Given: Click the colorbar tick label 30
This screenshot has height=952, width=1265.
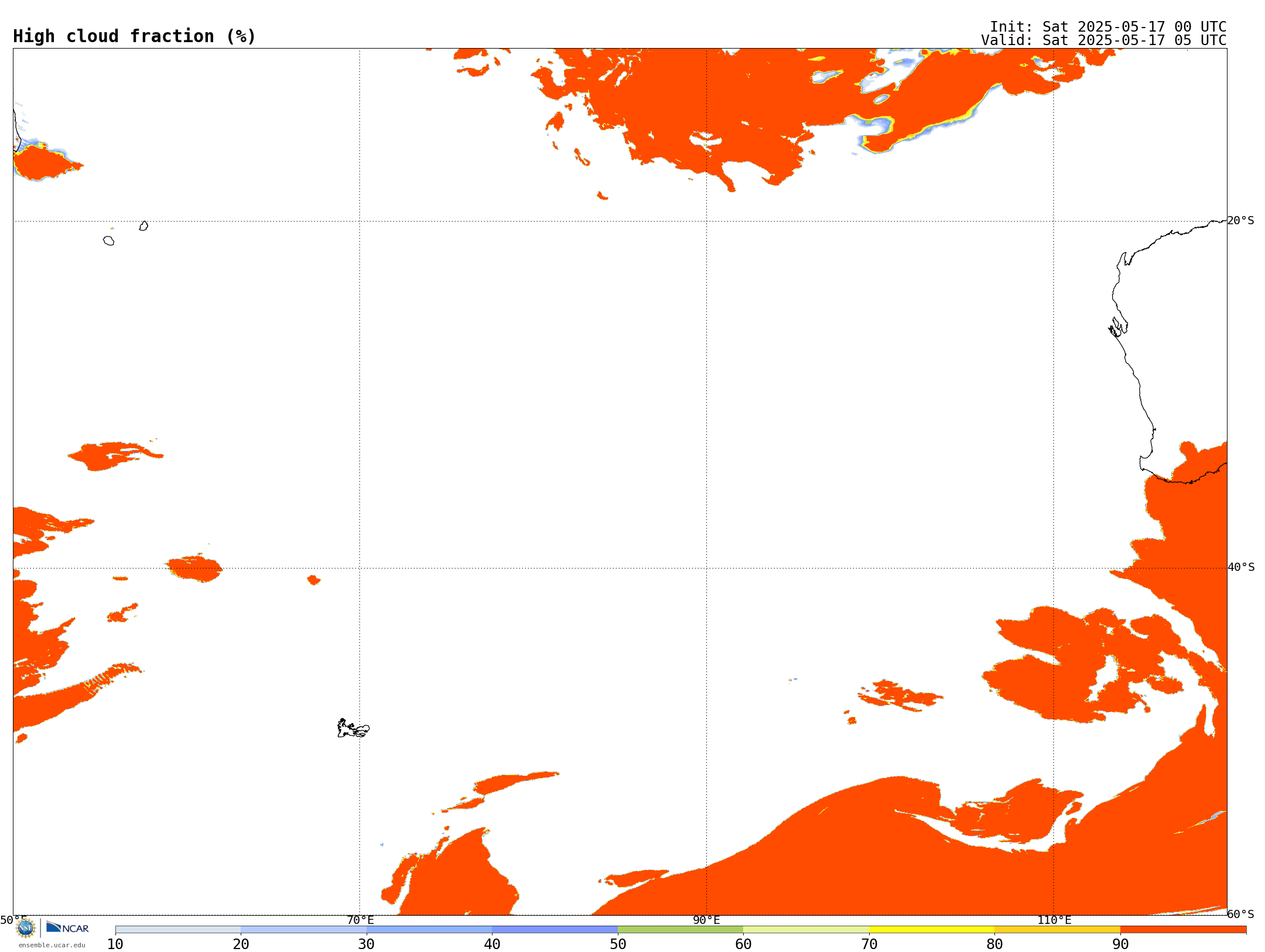Looking at the screenshot, I should point(367,944).
